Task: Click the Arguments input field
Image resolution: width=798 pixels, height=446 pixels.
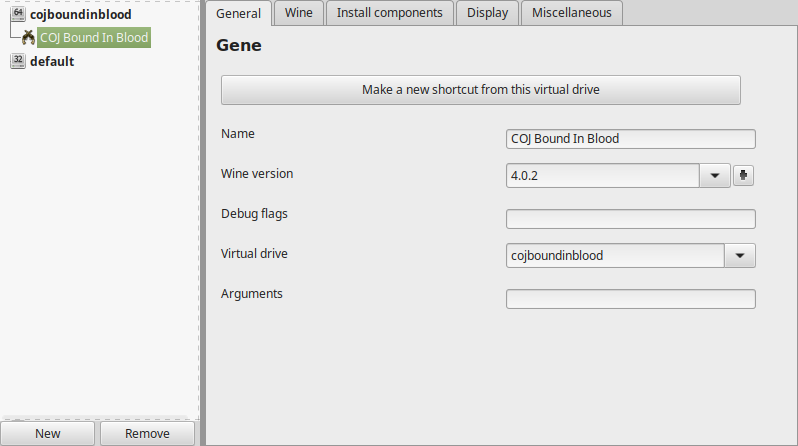Action: point(631,299)
